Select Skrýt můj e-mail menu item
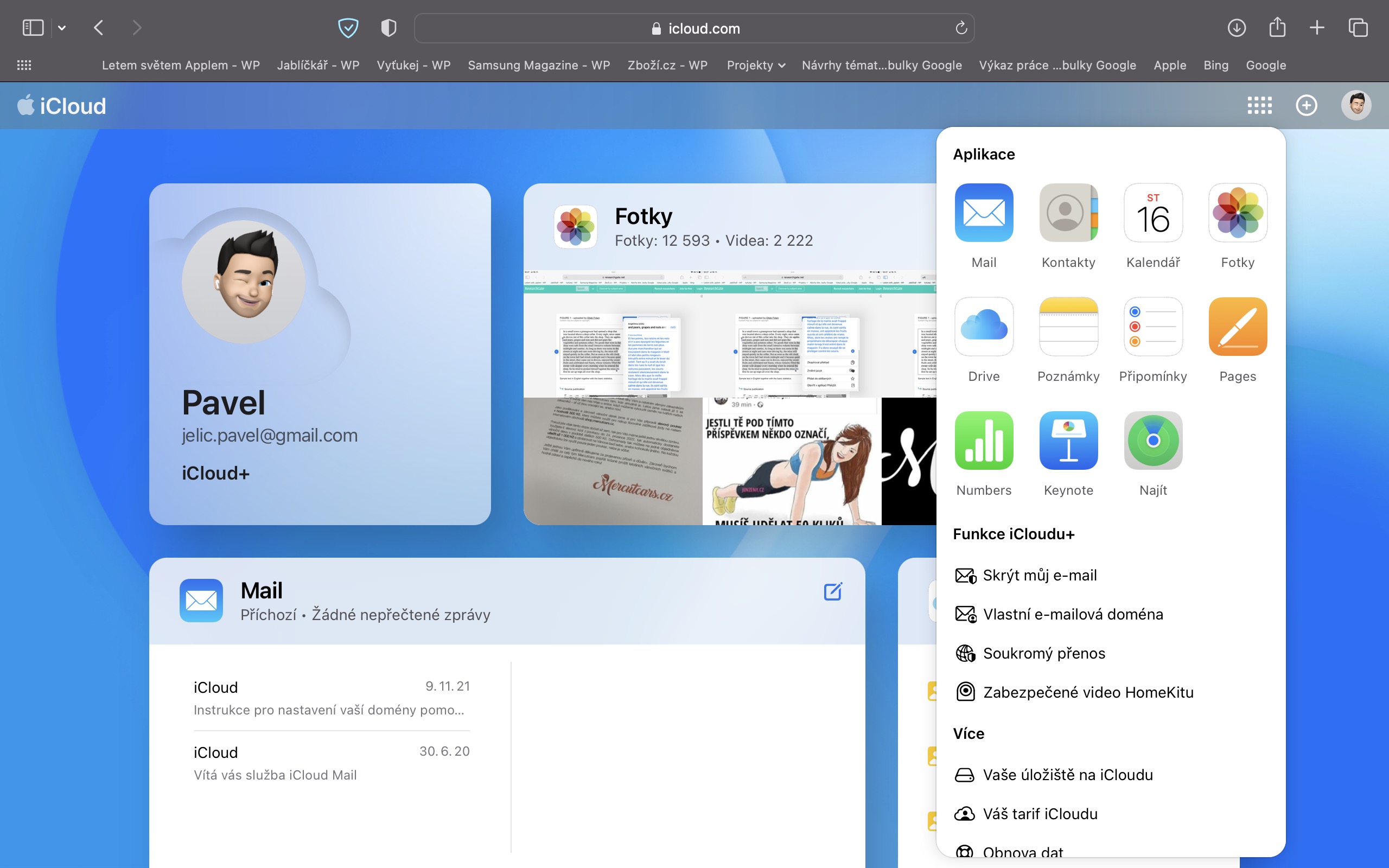 coord(1039,575)
